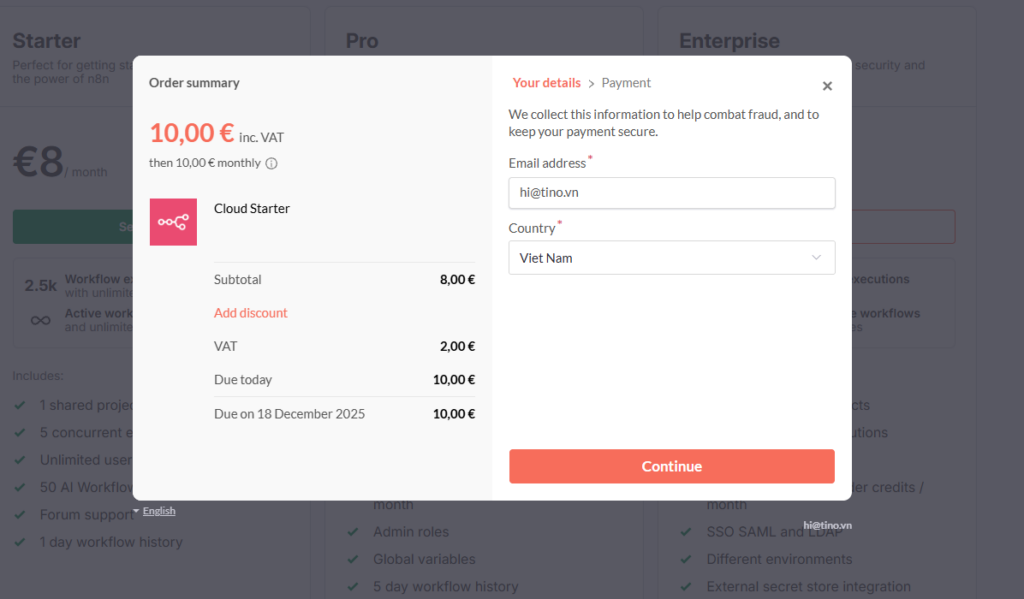Screen dimensions: 1024x599
Task: Click the Add discount link
Action: (x=250, y=313)
